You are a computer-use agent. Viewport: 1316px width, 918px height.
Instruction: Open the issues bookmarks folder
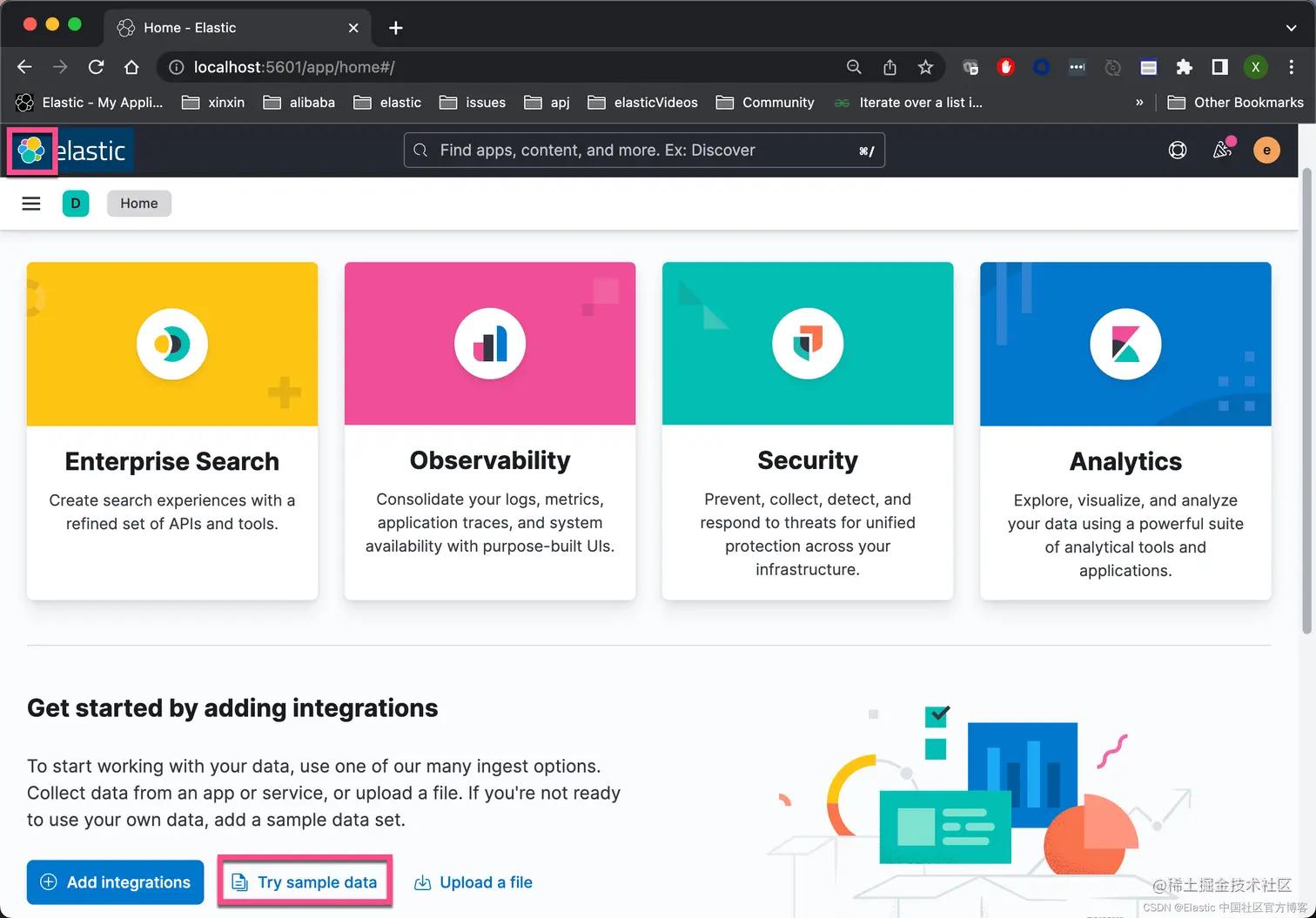[473, 103]
